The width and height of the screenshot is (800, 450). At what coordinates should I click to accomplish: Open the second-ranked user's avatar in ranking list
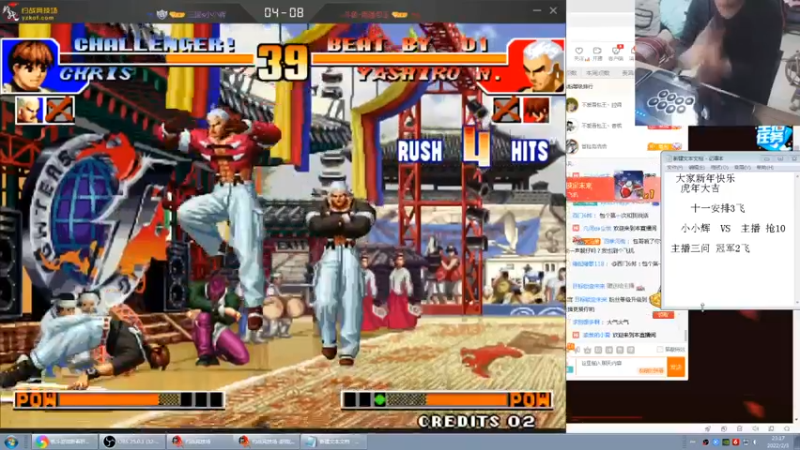(572, 126)
